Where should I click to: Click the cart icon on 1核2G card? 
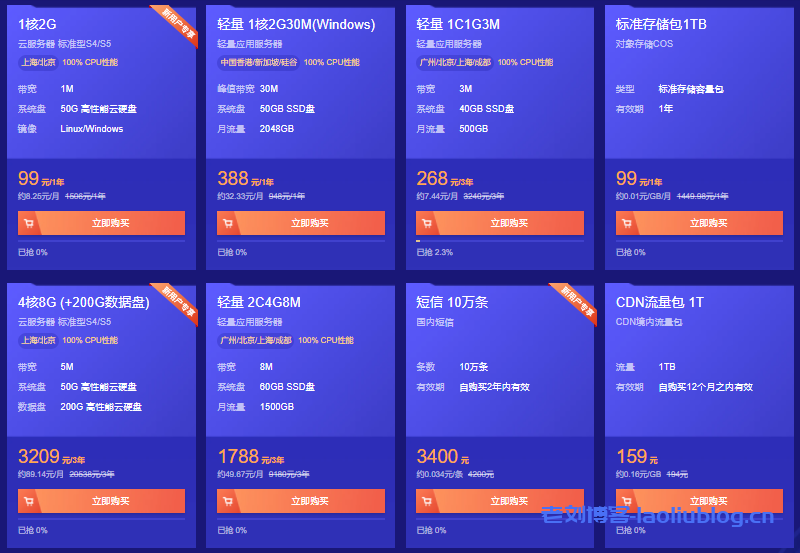click(29, 223)
